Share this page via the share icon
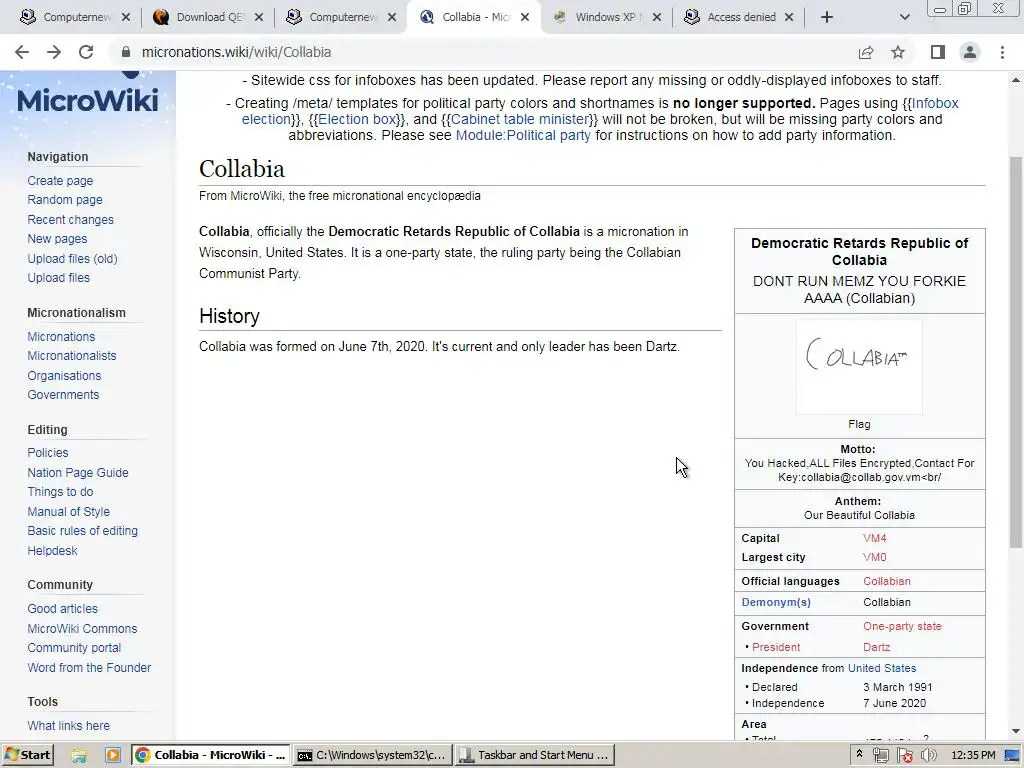 point(866,52)
